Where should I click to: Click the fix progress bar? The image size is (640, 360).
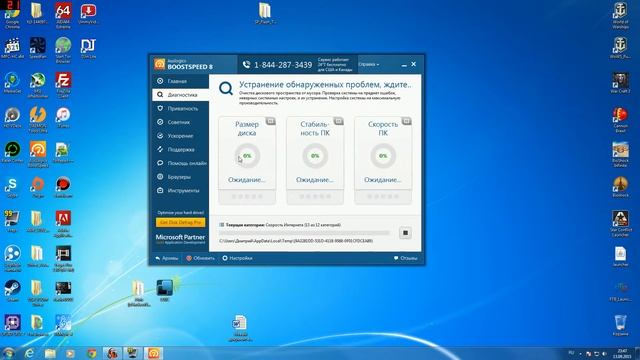click(x=304, y=233)
